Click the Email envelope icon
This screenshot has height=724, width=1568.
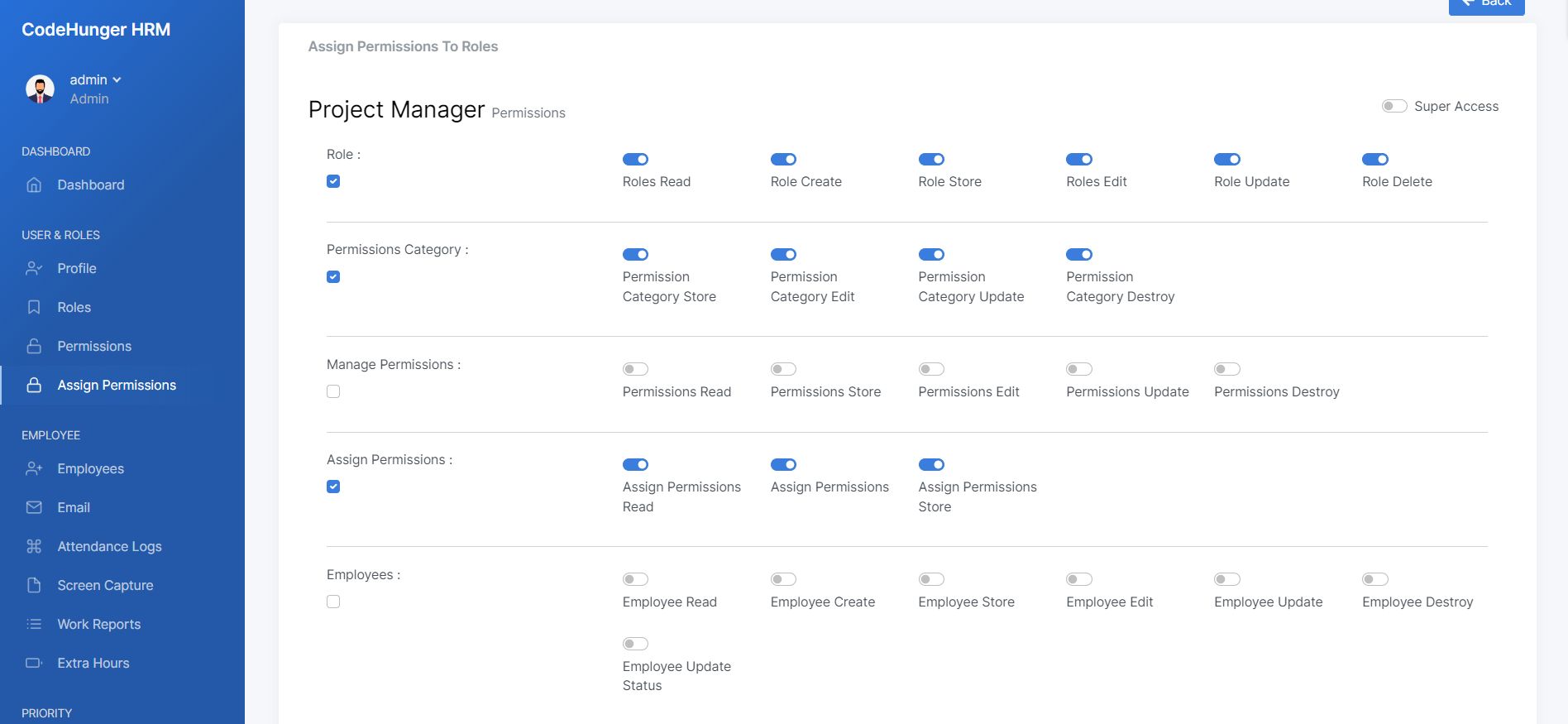tap(34, 507)
